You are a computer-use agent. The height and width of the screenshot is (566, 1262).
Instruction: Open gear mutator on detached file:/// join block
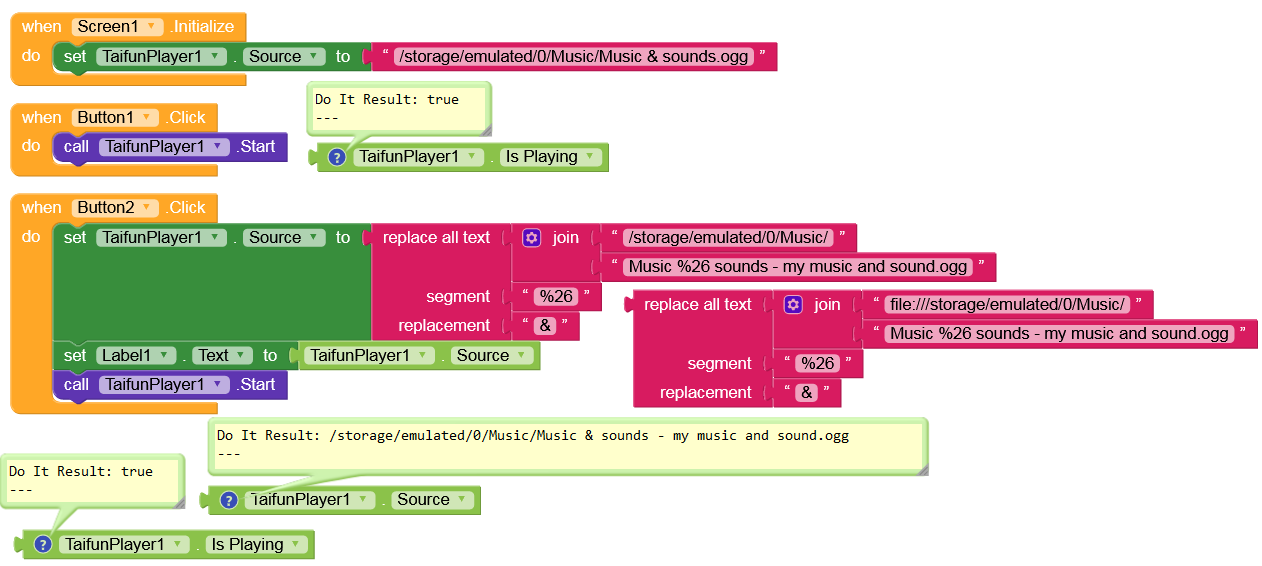click(x=793, y=305)
